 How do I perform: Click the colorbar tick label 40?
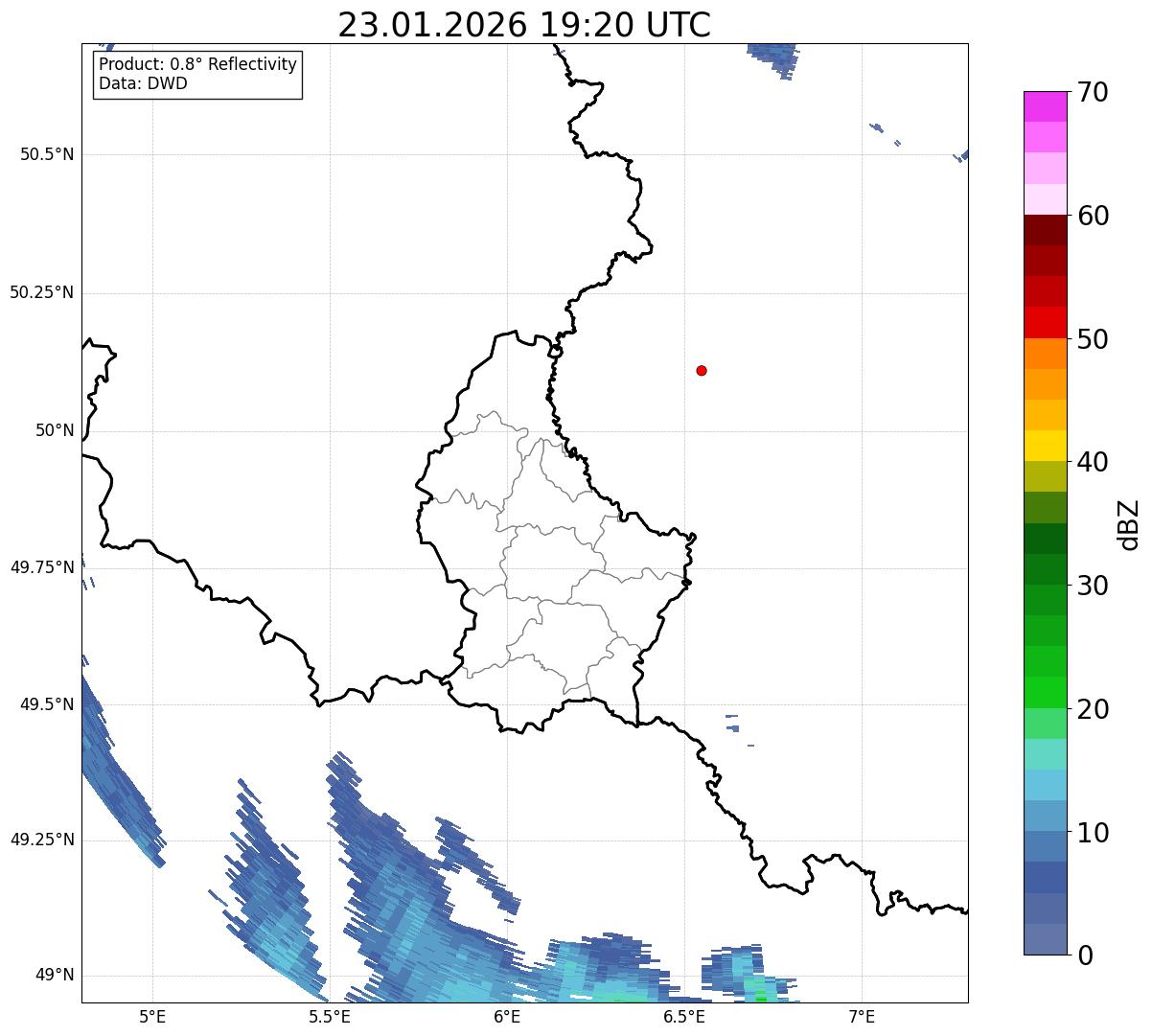click(x=1093, y=462)
